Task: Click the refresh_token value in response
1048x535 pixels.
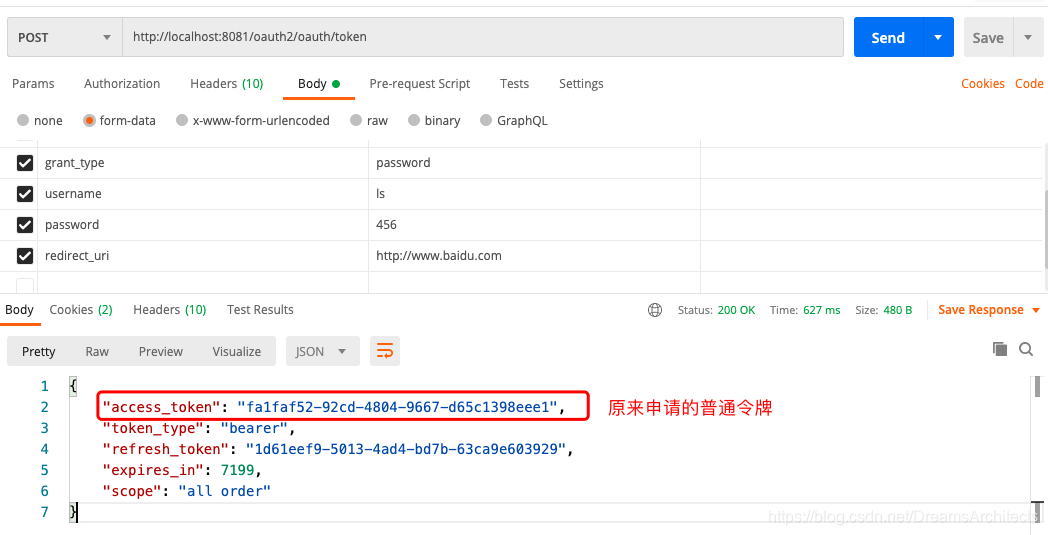Action: click(406, 449)
